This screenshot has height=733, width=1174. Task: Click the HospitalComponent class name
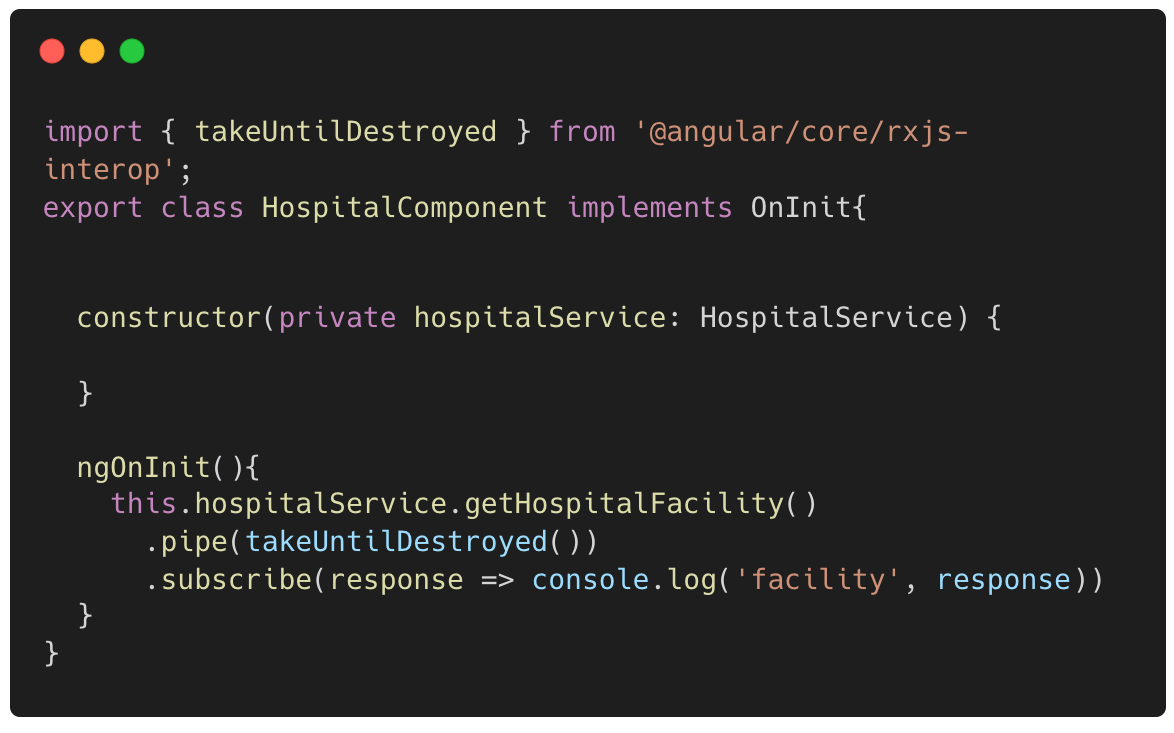coord(404,208)
